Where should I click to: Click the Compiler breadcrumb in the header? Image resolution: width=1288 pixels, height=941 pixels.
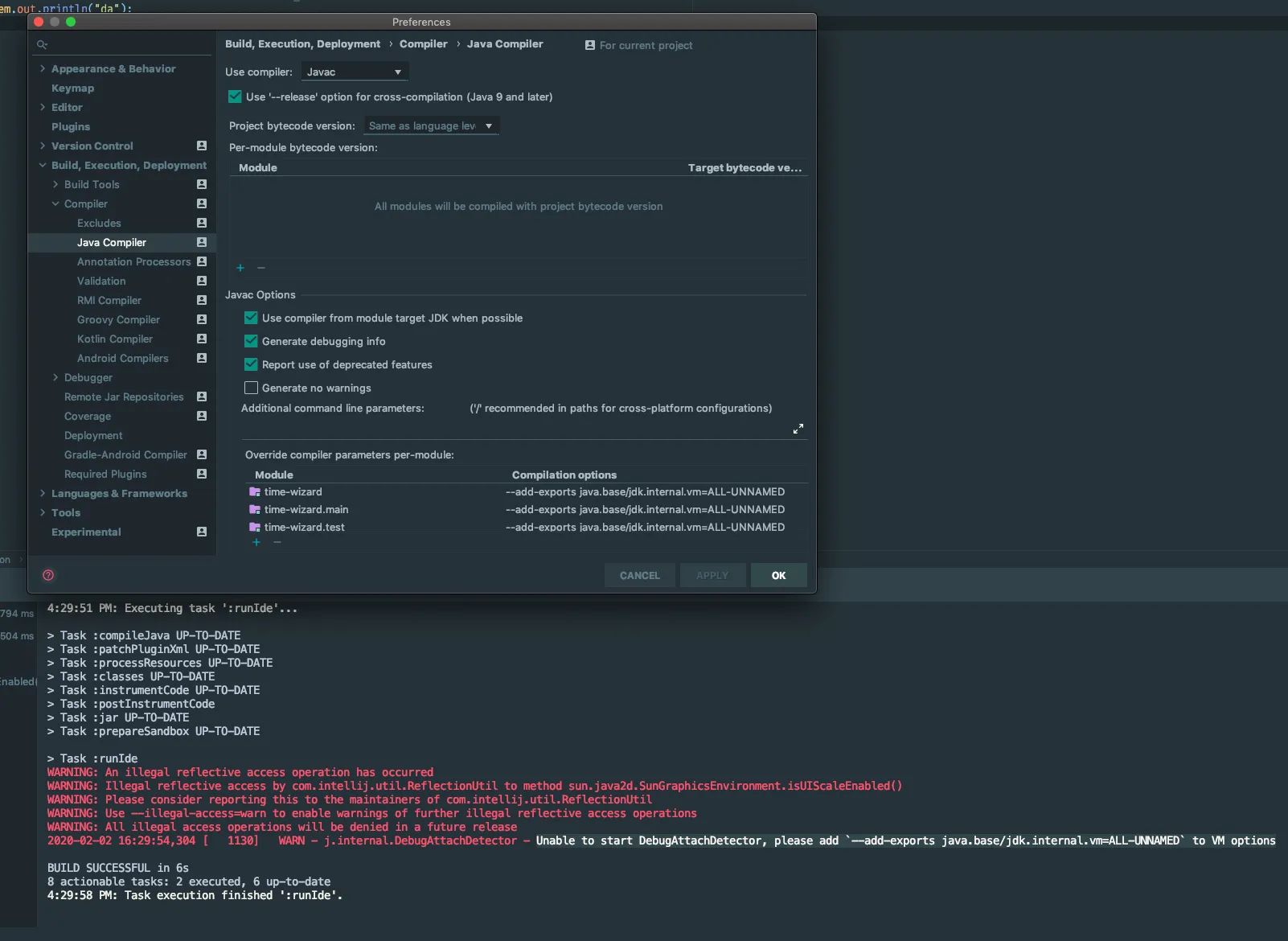(x=423, y=44)
